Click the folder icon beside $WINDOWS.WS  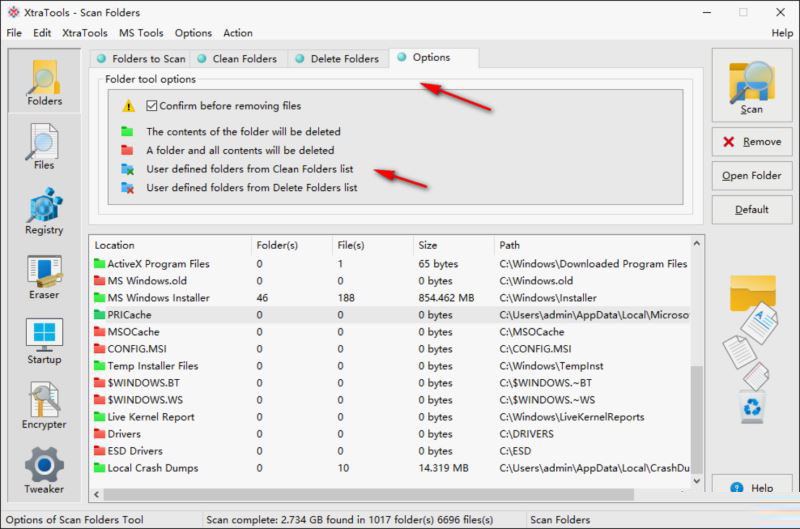99,399
